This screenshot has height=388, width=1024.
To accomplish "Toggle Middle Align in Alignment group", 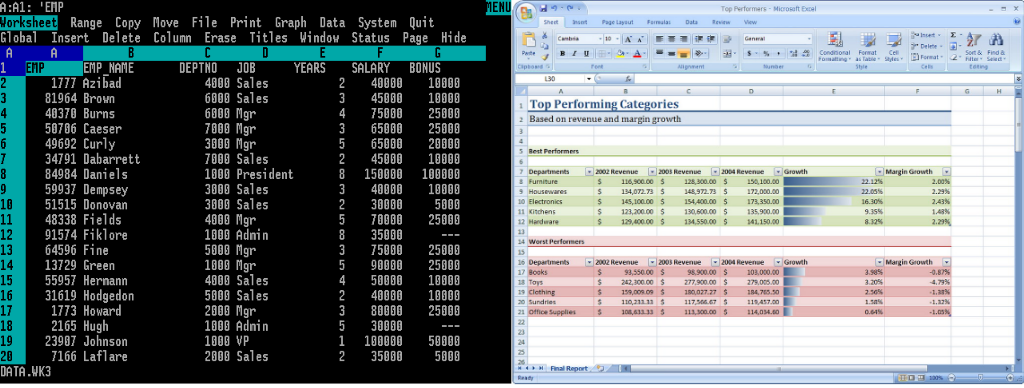I will coord(671,54).
